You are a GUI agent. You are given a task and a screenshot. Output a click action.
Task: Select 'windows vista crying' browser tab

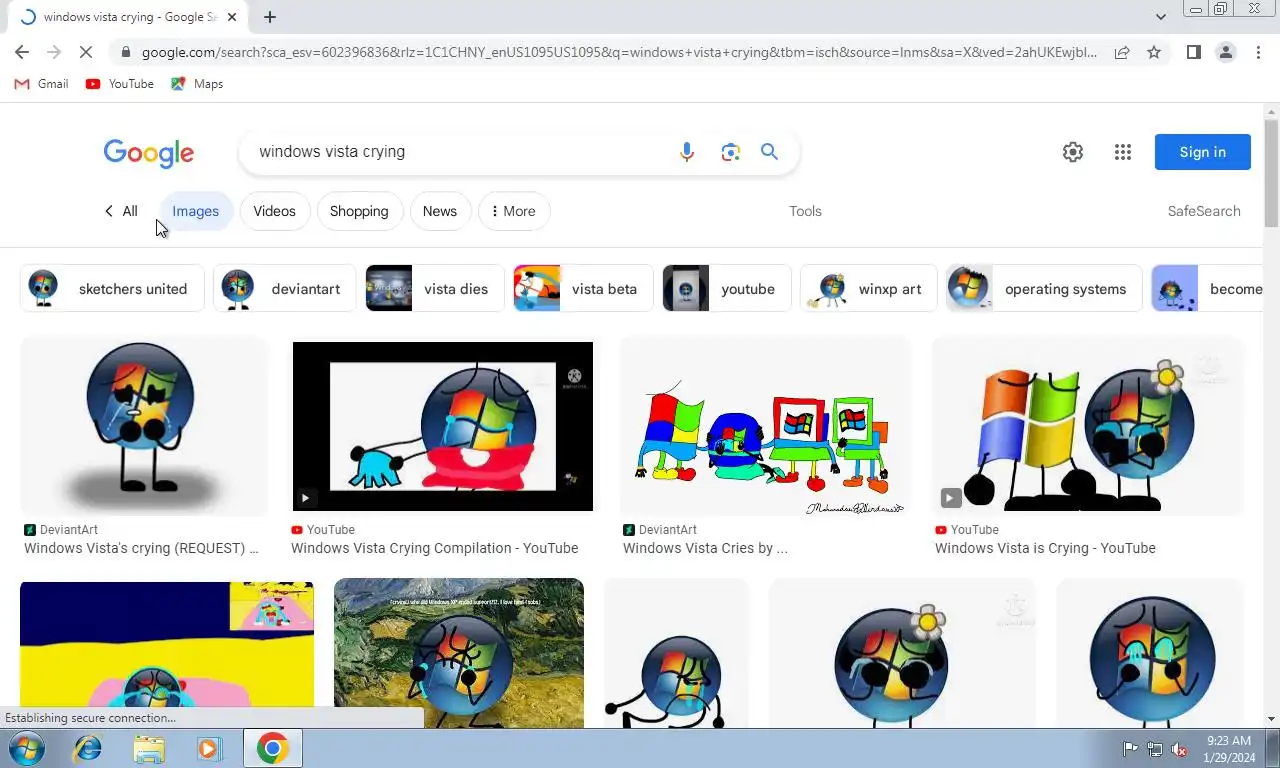coord(126,17)
